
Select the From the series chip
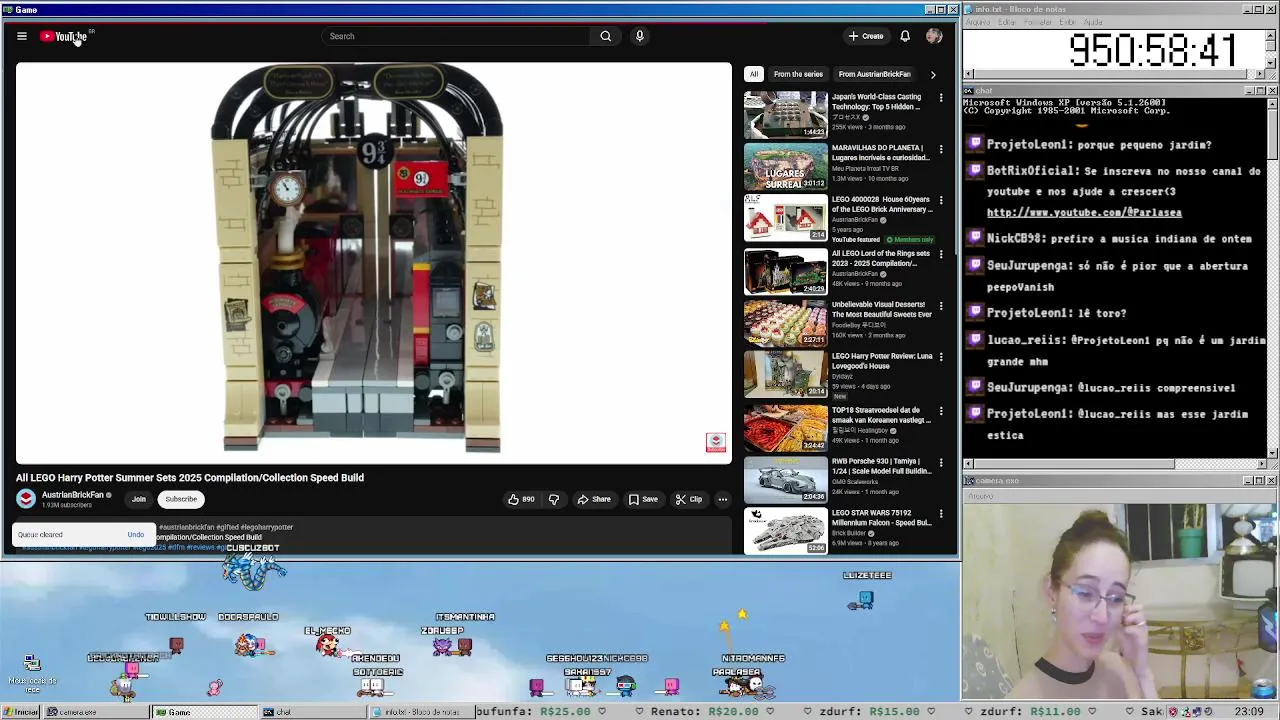798,74
